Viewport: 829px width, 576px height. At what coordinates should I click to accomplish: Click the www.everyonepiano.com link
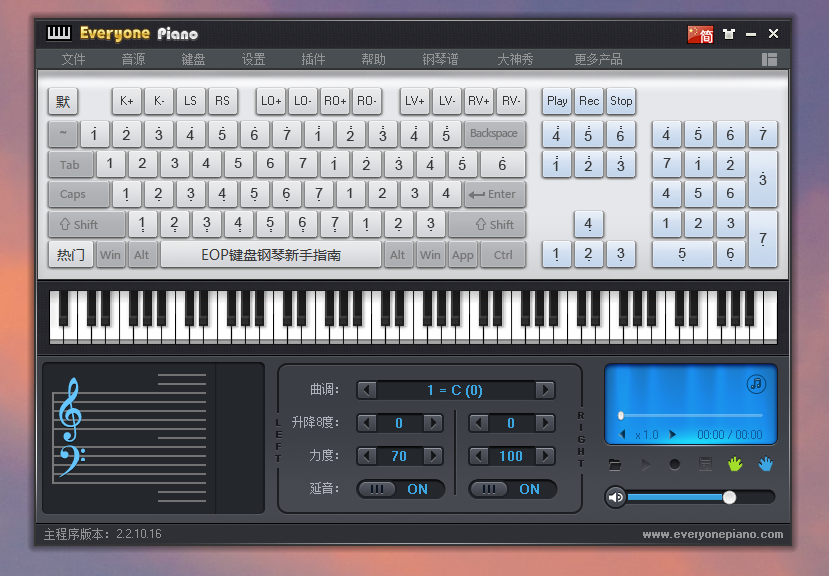713,534
